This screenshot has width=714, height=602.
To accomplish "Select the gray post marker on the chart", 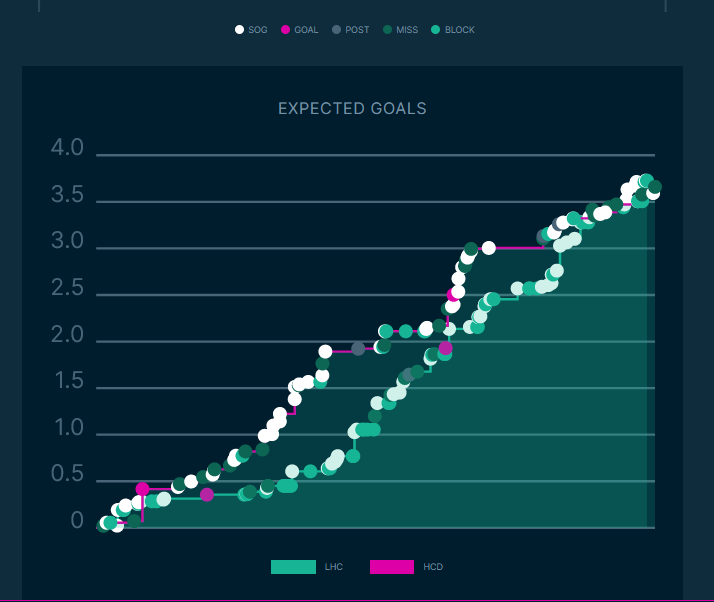I will (358, 349).
